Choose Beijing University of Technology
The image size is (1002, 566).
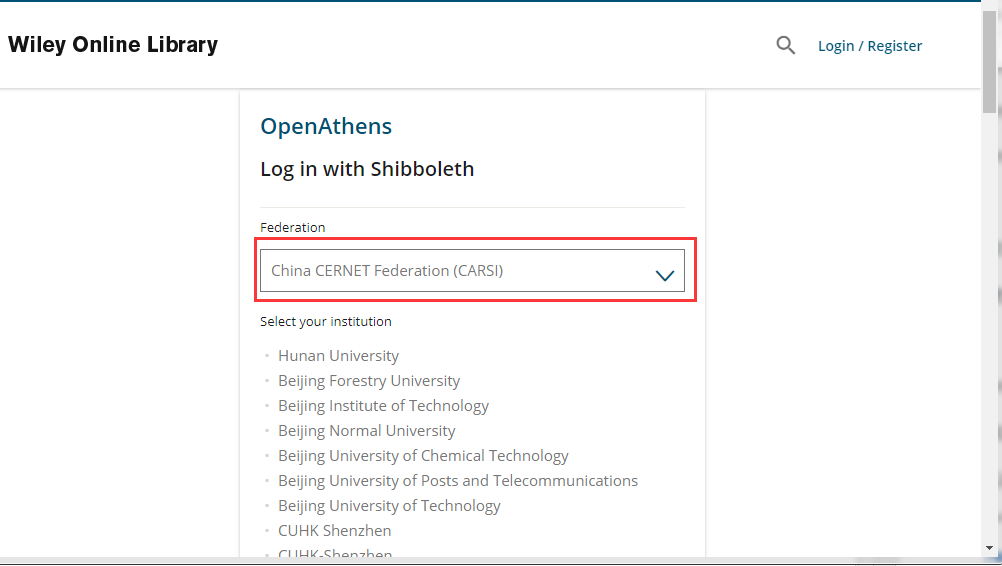click(x=389, y=506)
